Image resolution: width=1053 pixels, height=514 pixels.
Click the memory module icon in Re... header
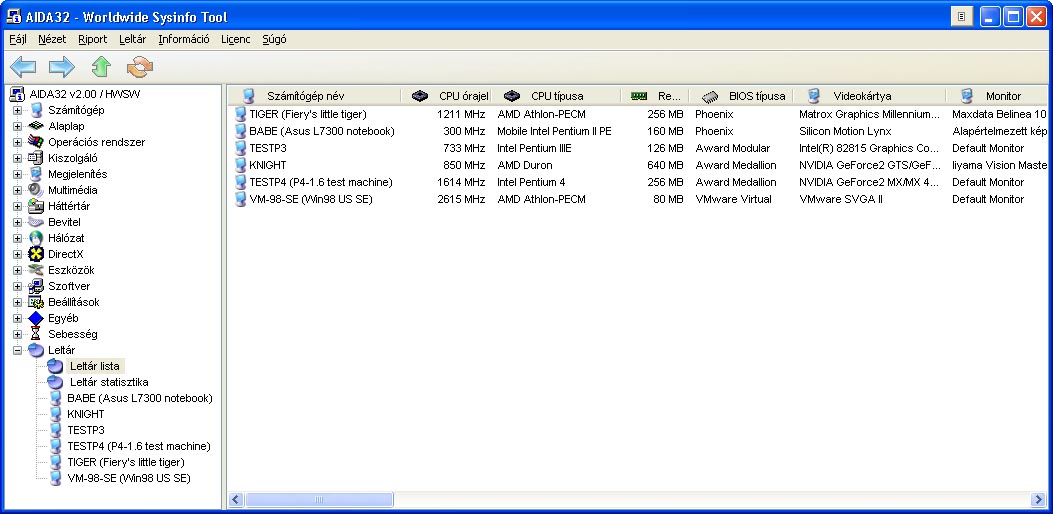click(639, 96)
